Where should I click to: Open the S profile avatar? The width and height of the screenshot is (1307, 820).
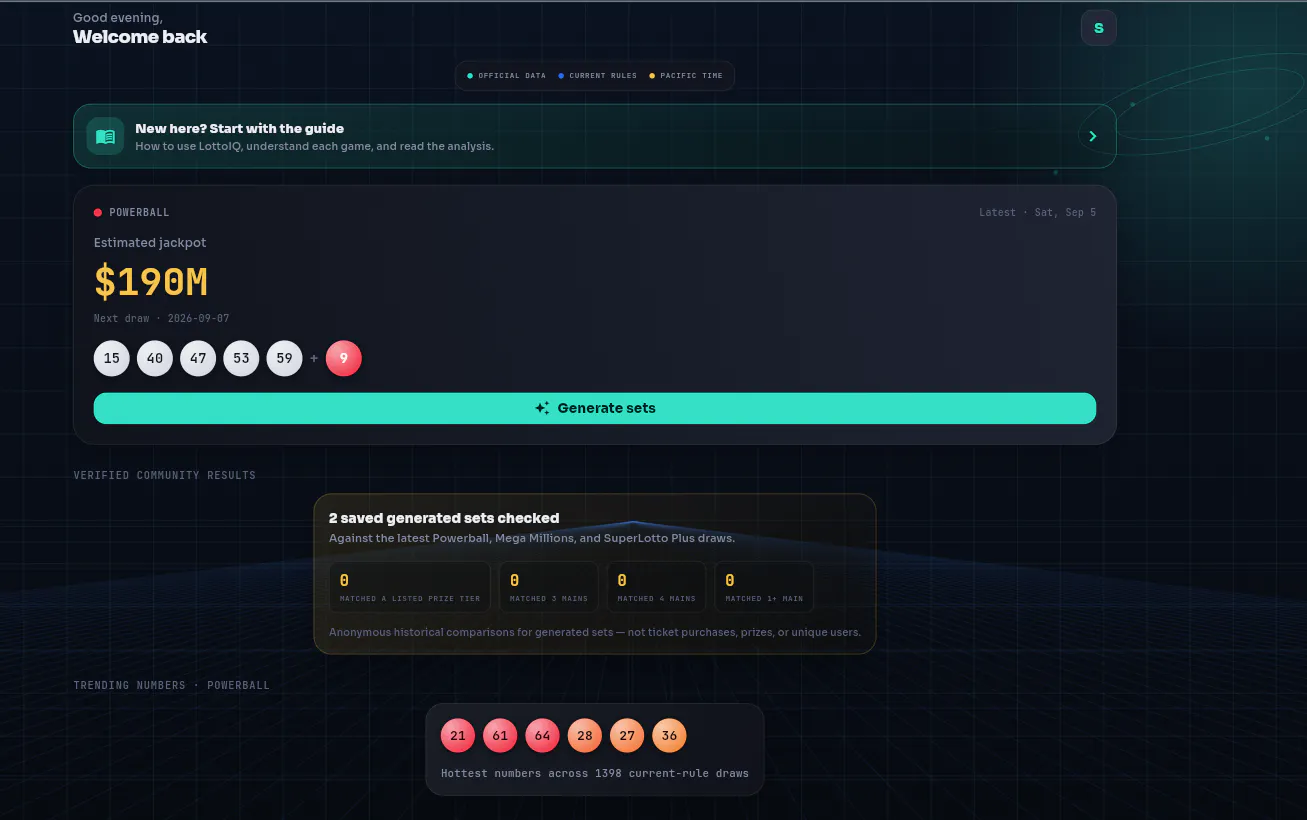[1098, 28]
